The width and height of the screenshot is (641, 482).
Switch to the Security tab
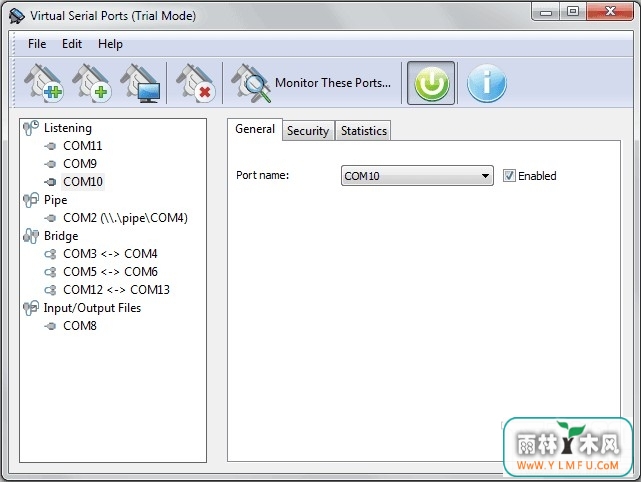[x=308, y=131]
